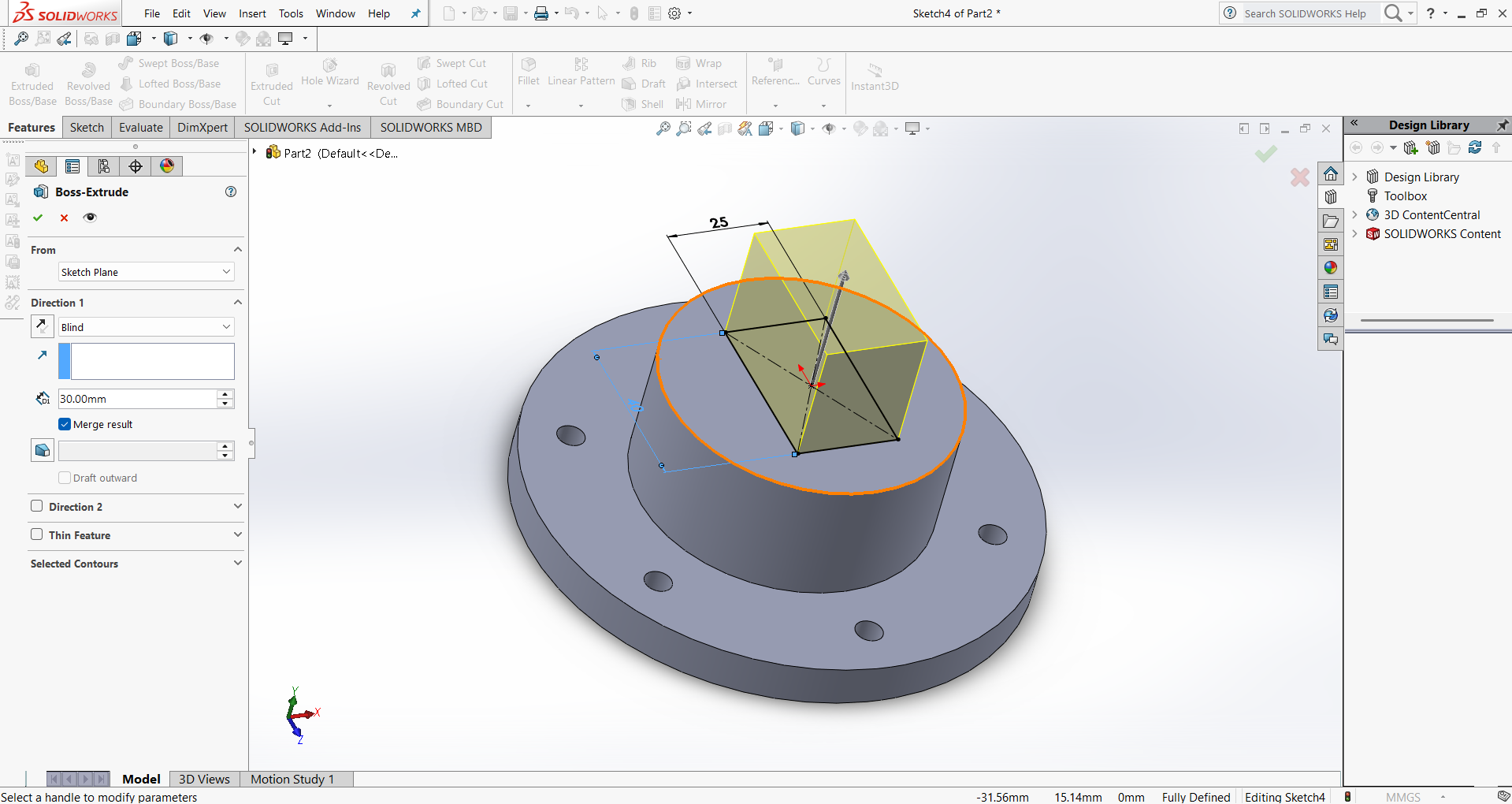The image size is (1512, 804).
Task: Switch to the Sketch ribbon tab
Action: pyautogui.click(x=87, y=128)
